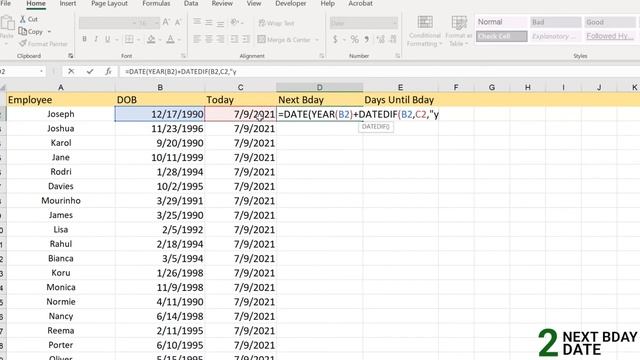The image size is (640, 360).
Task: Open Number format dialog launcher
Action: (x=398, y=56)
